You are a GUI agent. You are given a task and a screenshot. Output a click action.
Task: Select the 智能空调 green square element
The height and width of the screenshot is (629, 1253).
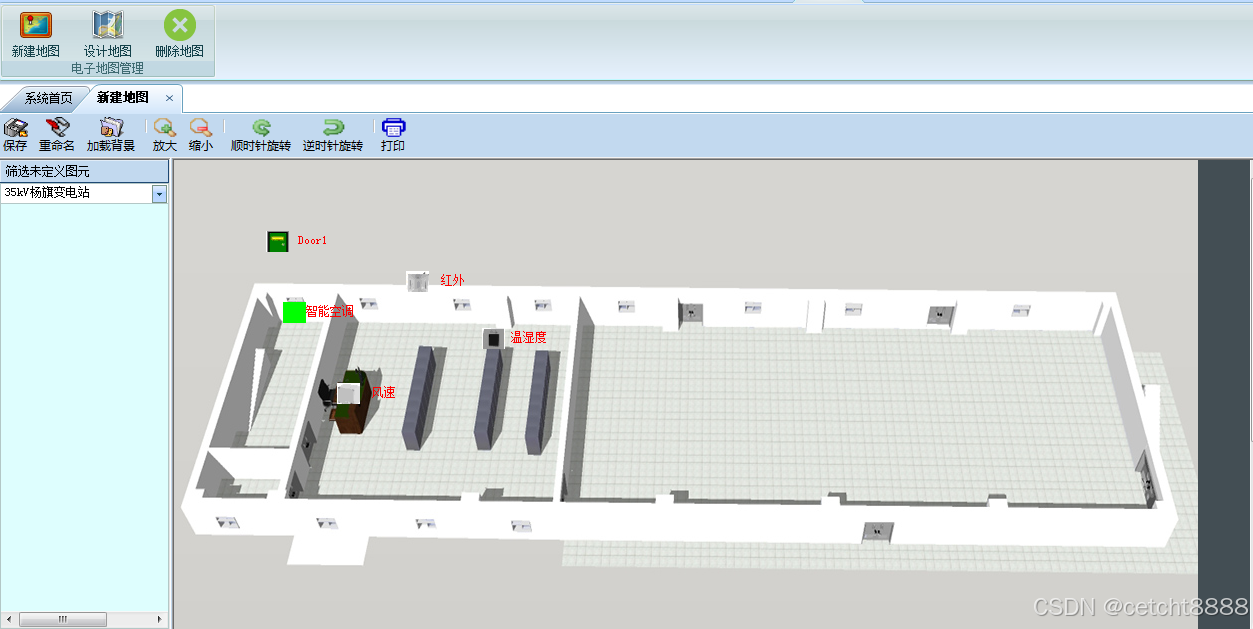[x=294, y=312]
